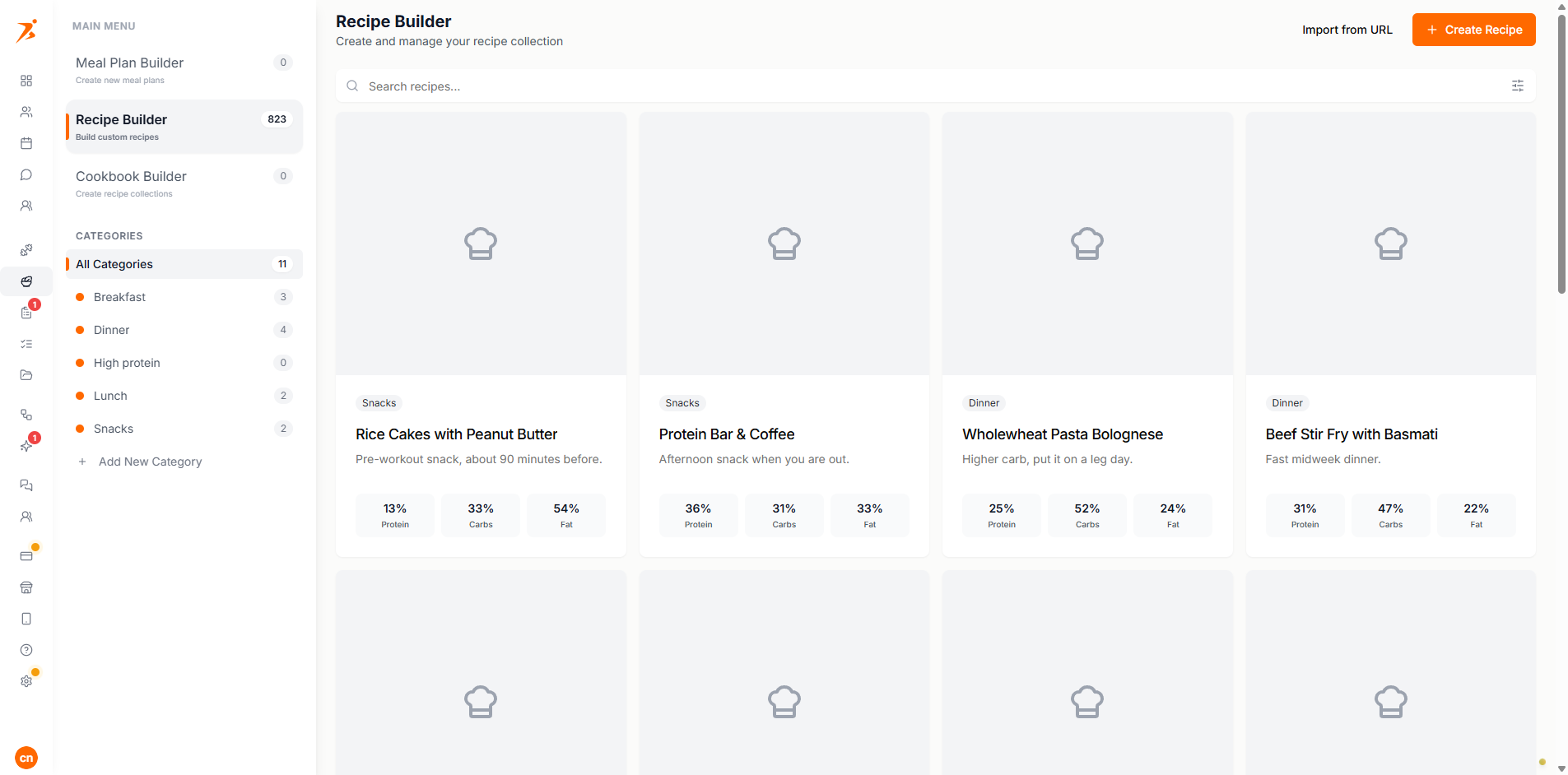Focus the Search recipes field
Screen dimensions: 1568x775
(935, 86)
